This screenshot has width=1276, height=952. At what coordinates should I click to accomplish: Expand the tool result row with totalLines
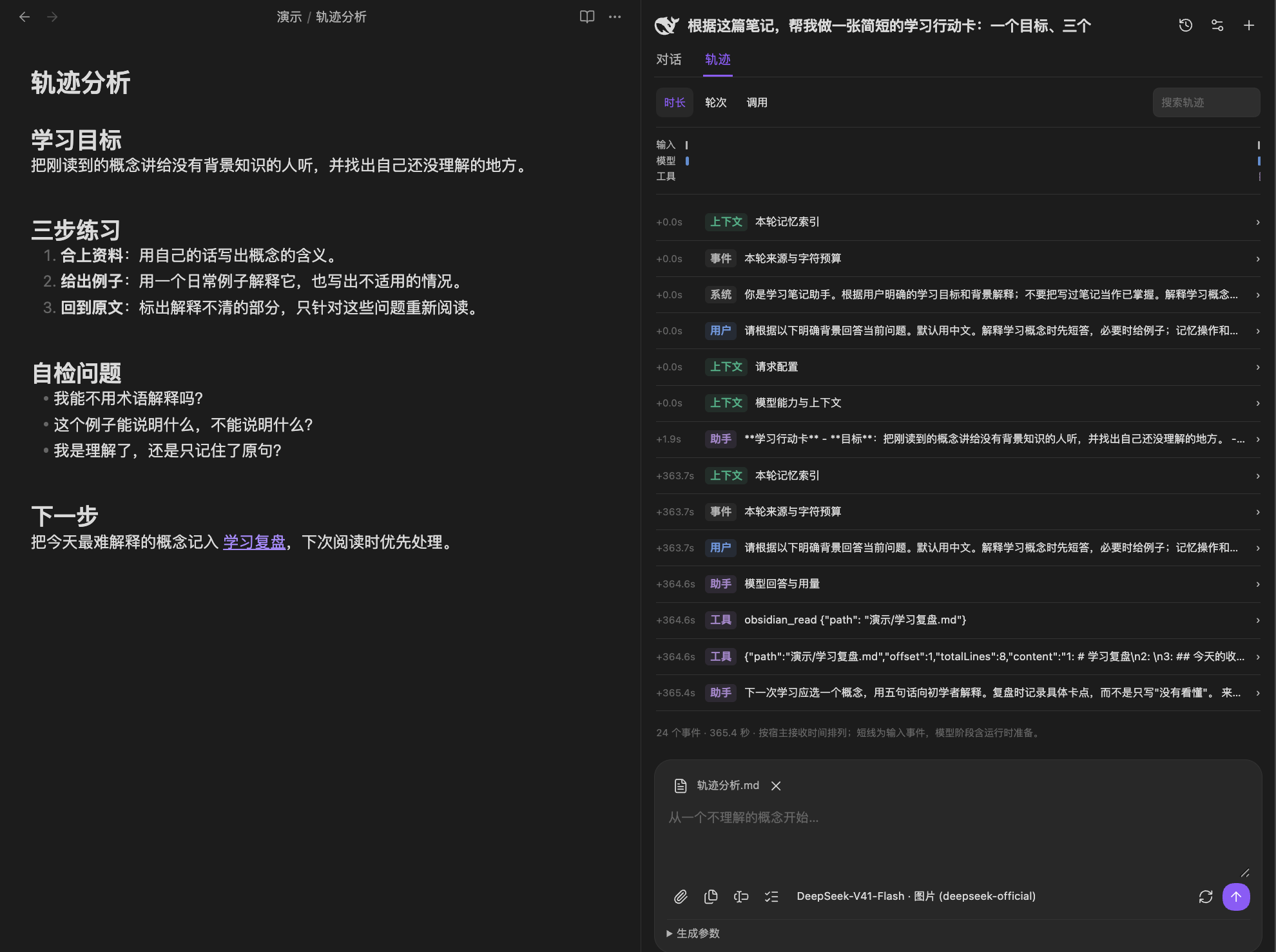(x=958, y=656)
